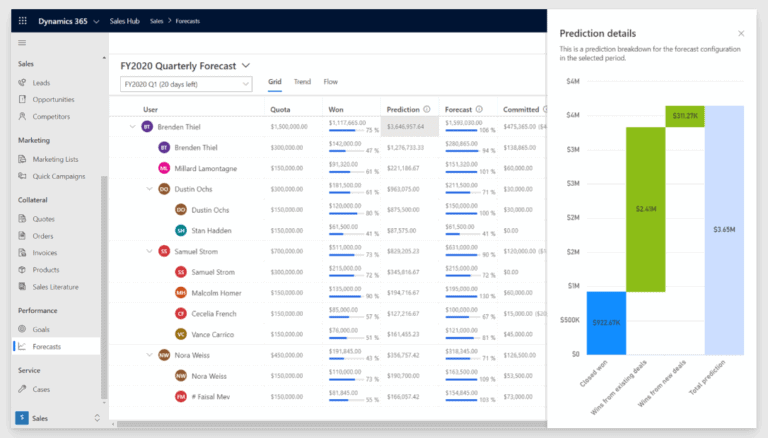Open Leads in the Sales section

tap(41, 82)
